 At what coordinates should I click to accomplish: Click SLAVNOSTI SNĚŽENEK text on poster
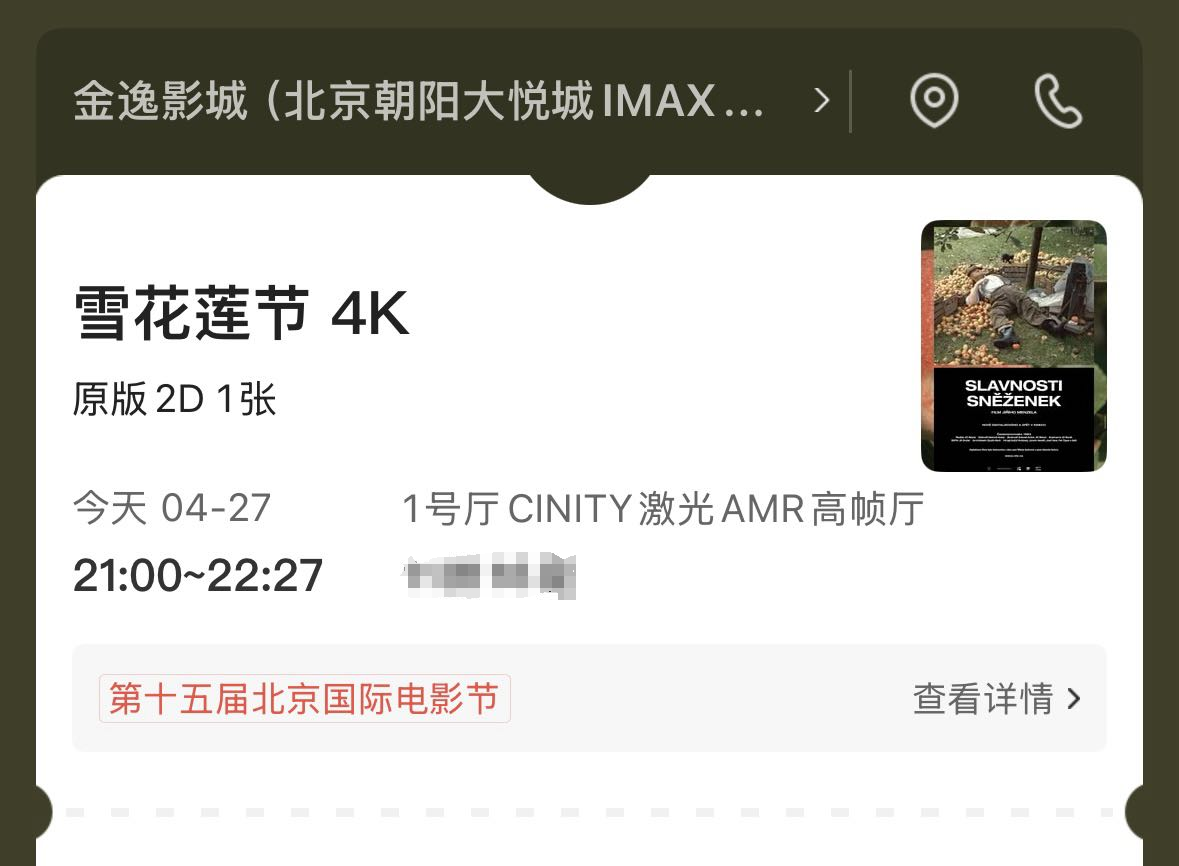coord(1014,393)
